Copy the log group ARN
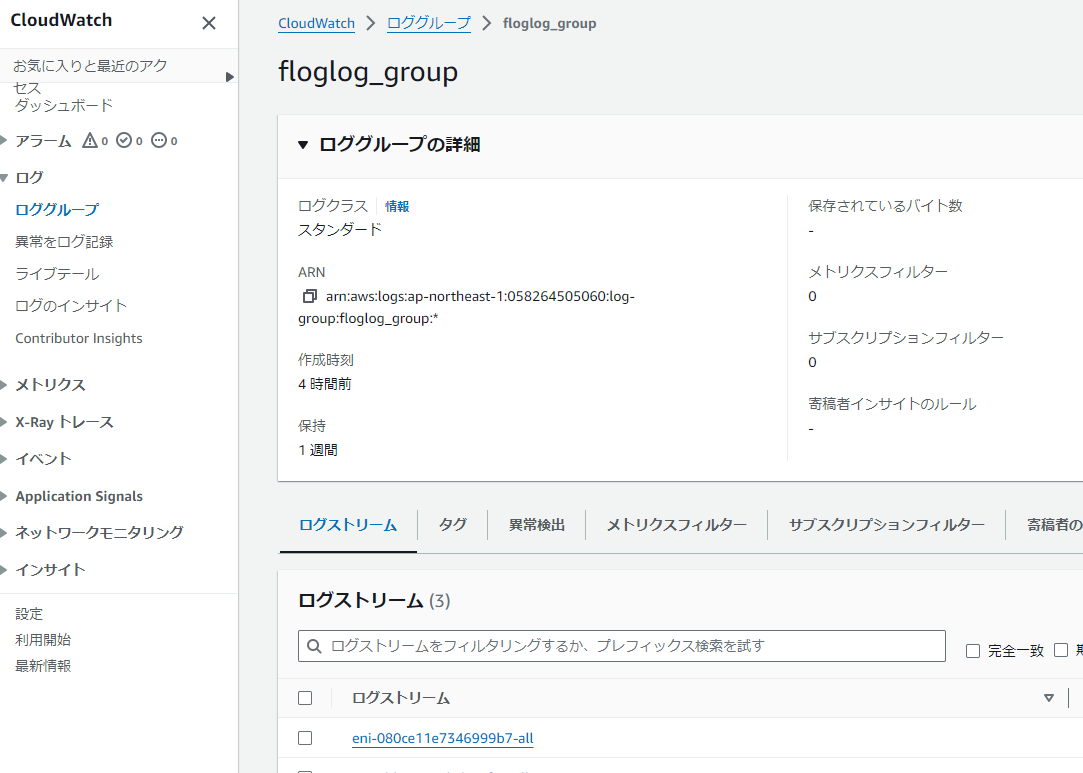 pos(309,296)
